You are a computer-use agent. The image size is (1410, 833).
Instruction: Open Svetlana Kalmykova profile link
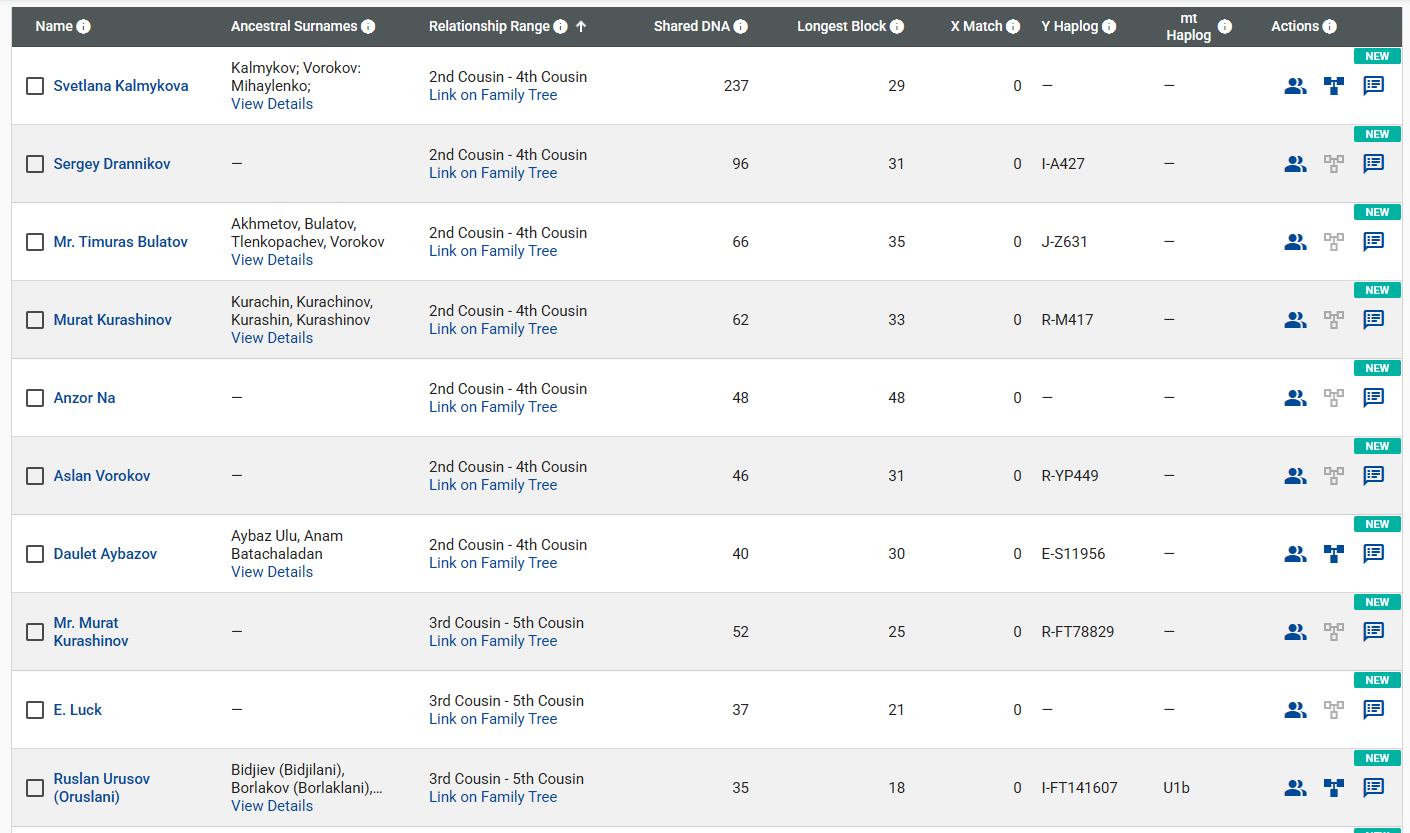click(x=121, y=86)
